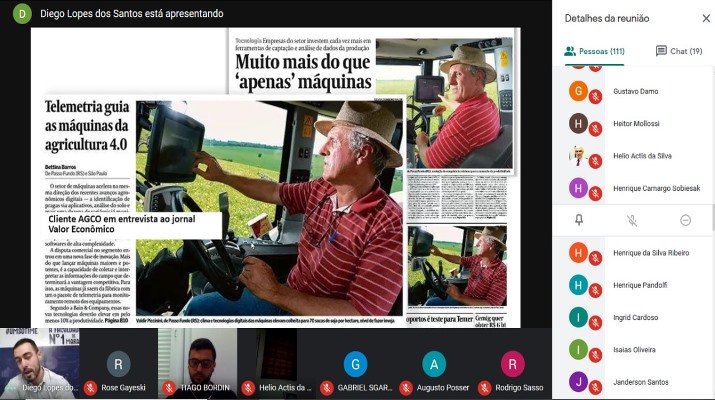Screen dimensions: 715x400
Task: Click Helio Actis da Silva's photo avatar
Action: click(x=578, y=156)
